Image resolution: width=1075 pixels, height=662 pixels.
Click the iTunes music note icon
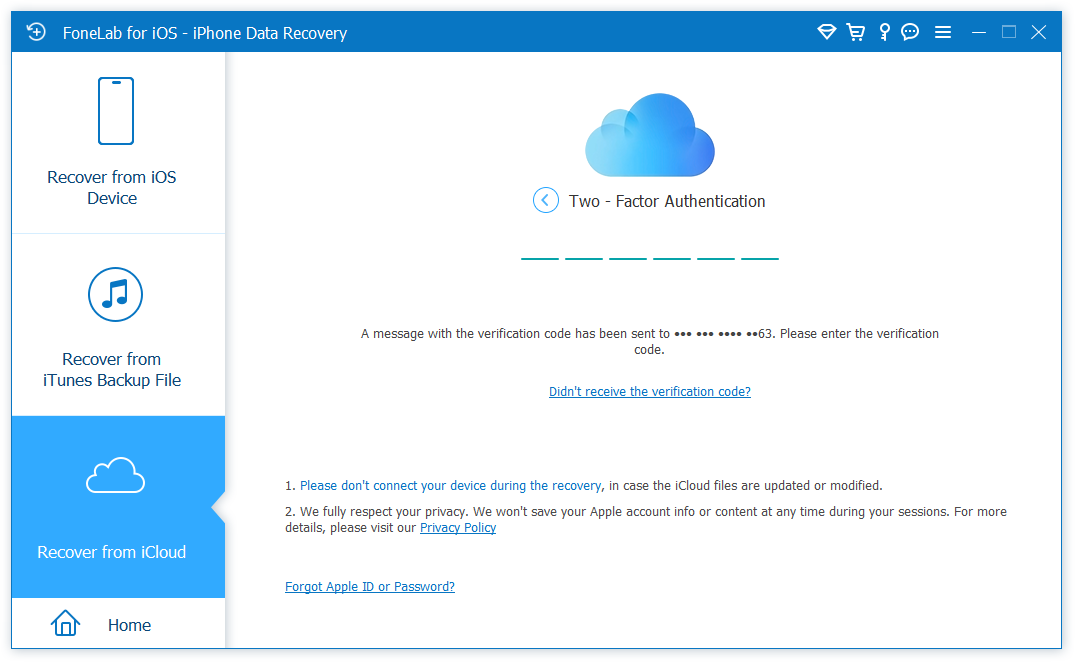[115, 295]
